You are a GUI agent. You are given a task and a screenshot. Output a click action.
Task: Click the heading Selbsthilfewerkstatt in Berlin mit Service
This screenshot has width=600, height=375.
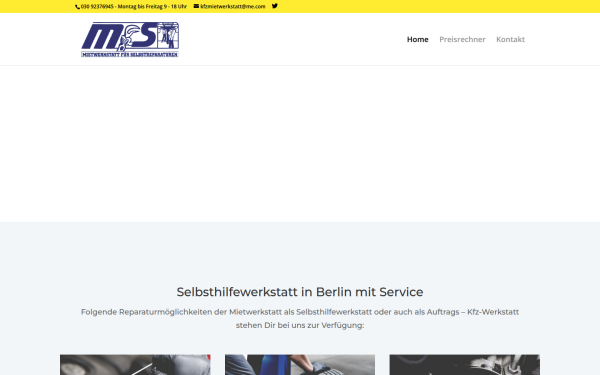300,292
